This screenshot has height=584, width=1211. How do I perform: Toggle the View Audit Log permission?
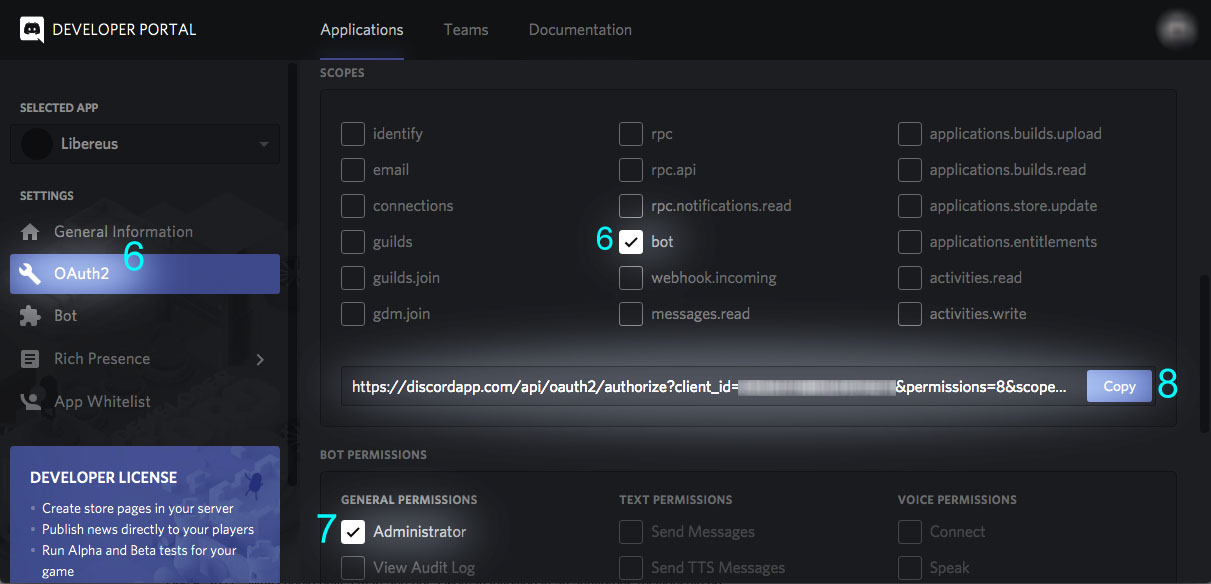(x=353, y=568)
